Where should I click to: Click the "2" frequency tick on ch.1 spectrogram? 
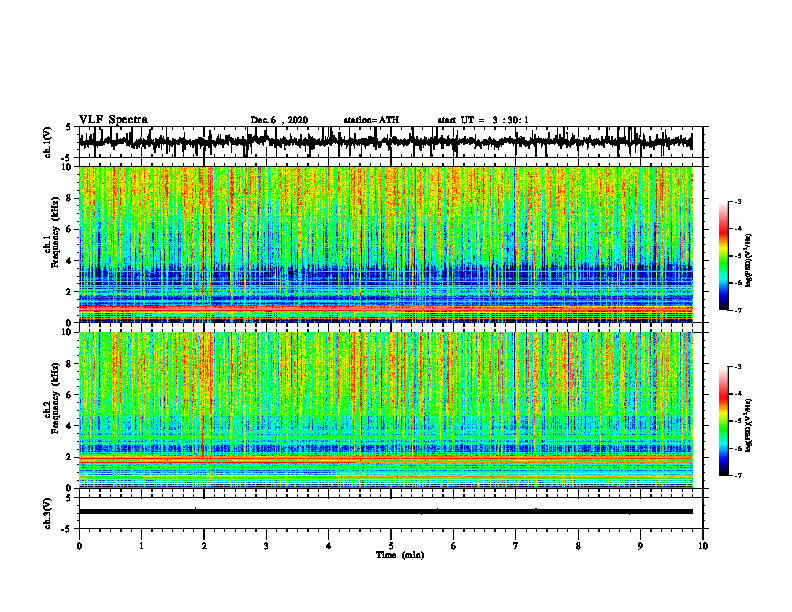[x=70, y=292]
